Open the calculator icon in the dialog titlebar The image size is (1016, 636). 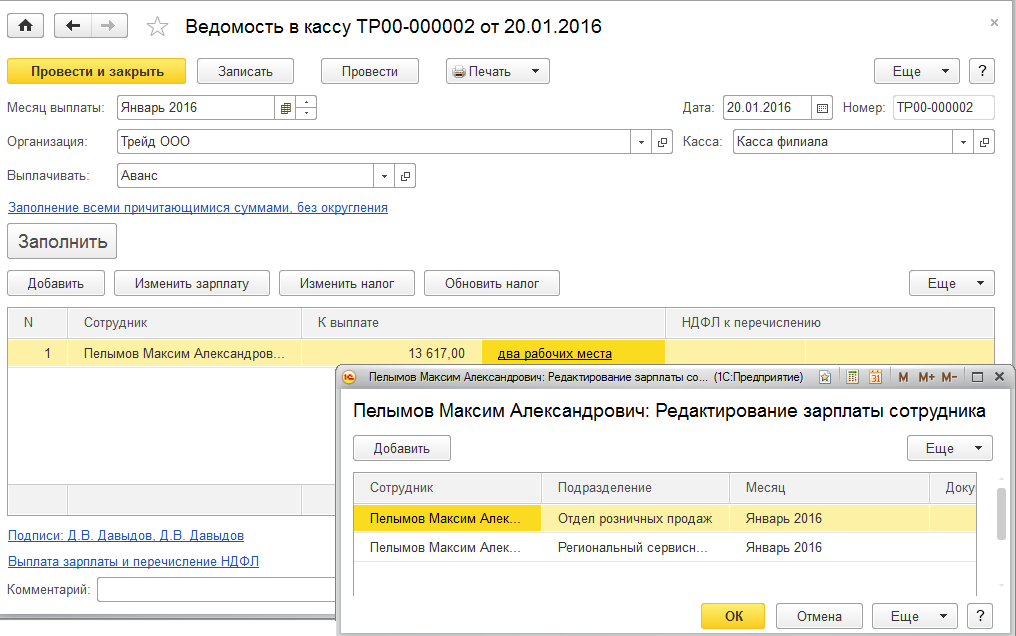coord(852,377)
